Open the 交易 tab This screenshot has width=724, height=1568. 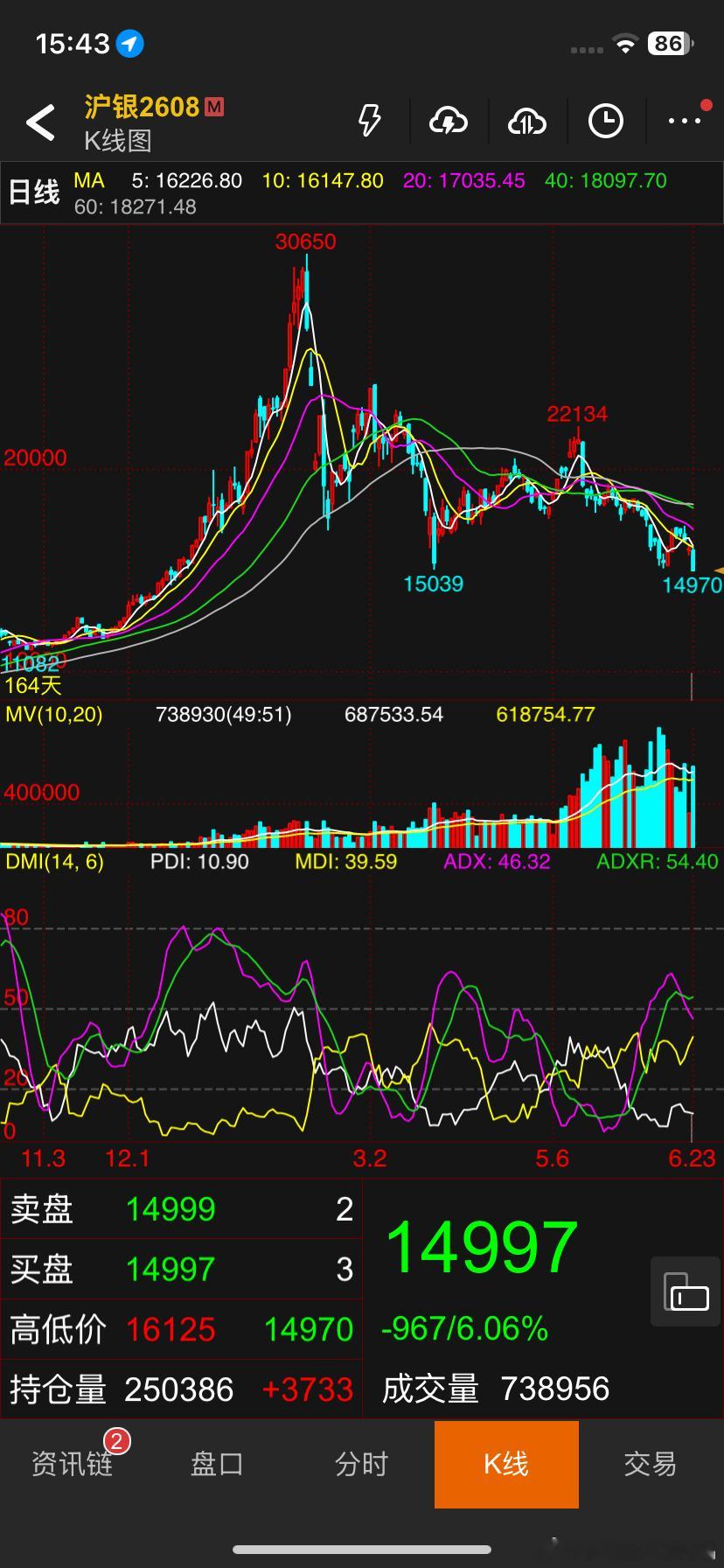[x=651, y=1464]
